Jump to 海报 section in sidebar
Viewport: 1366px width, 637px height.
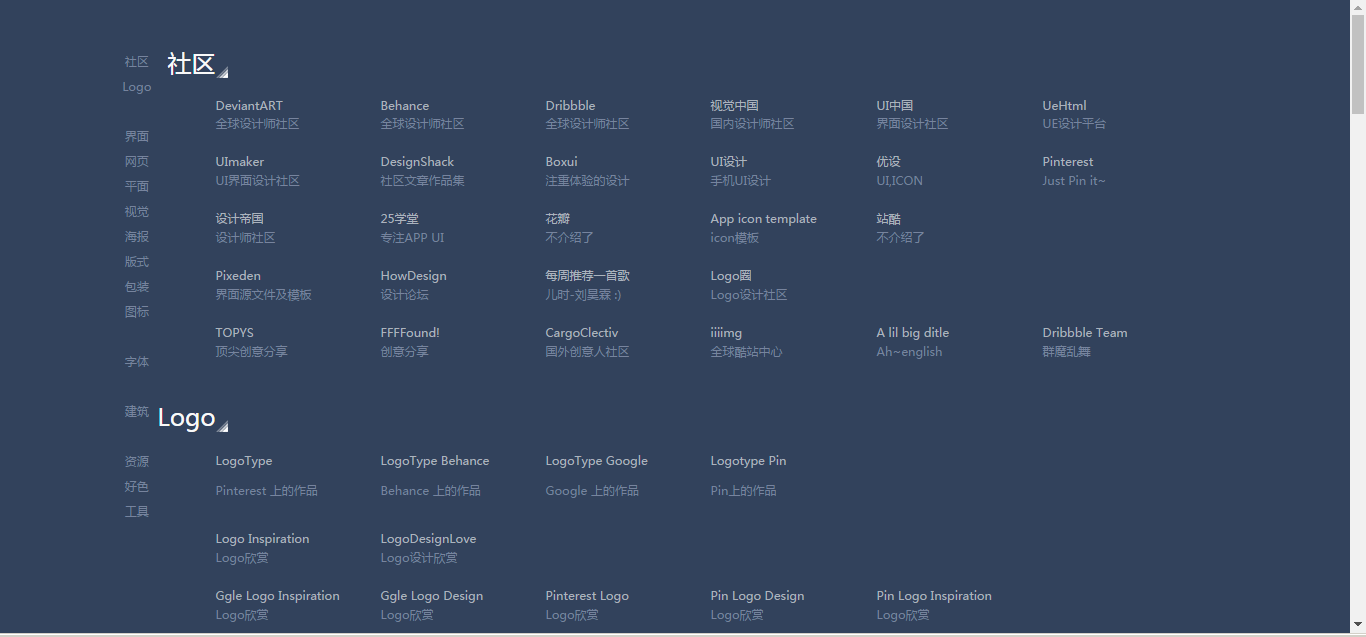click(x=137, y=237)
